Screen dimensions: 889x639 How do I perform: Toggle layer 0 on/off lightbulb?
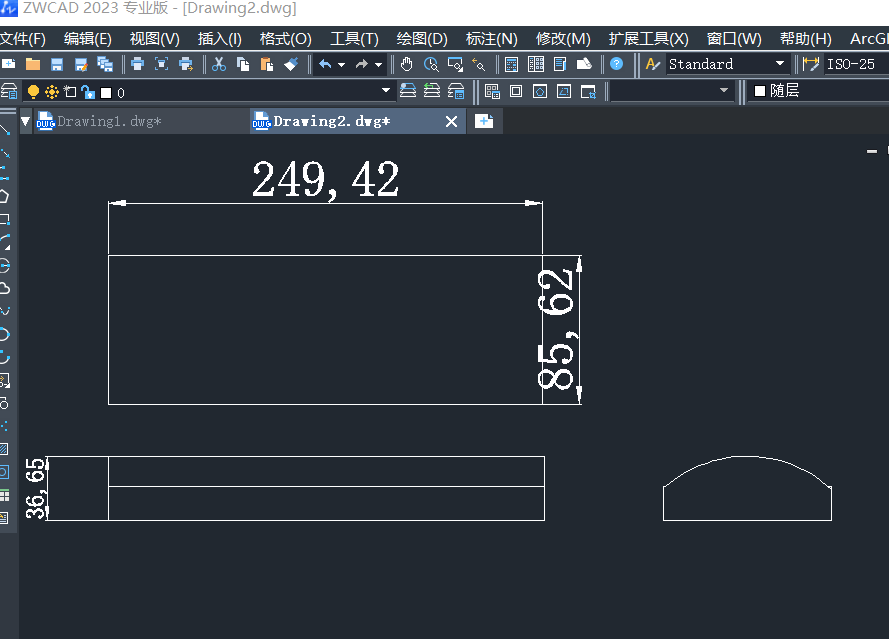33,91
